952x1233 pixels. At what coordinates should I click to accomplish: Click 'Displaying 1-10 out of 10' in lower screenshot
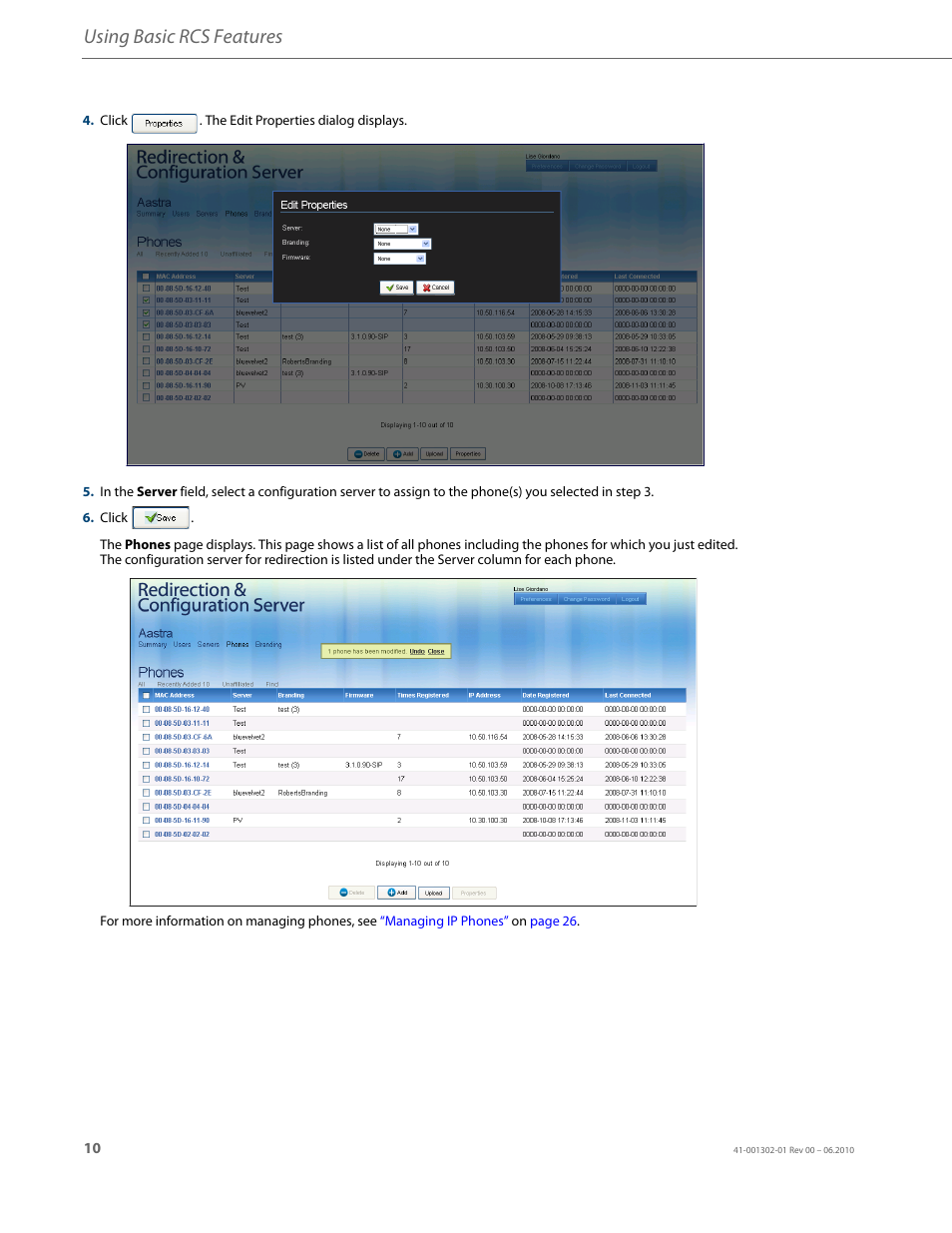(412, 863)
